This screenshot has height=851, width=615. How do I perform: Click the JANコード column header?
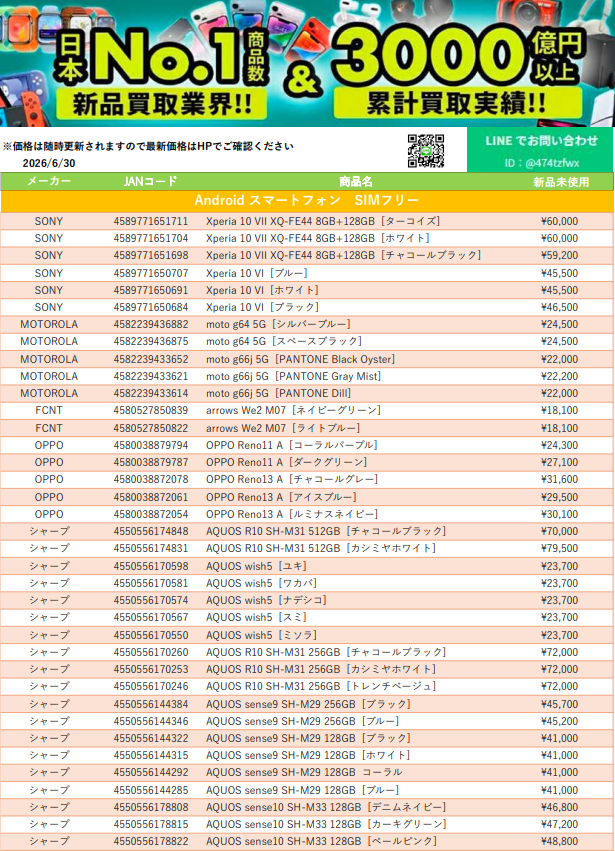150,181
